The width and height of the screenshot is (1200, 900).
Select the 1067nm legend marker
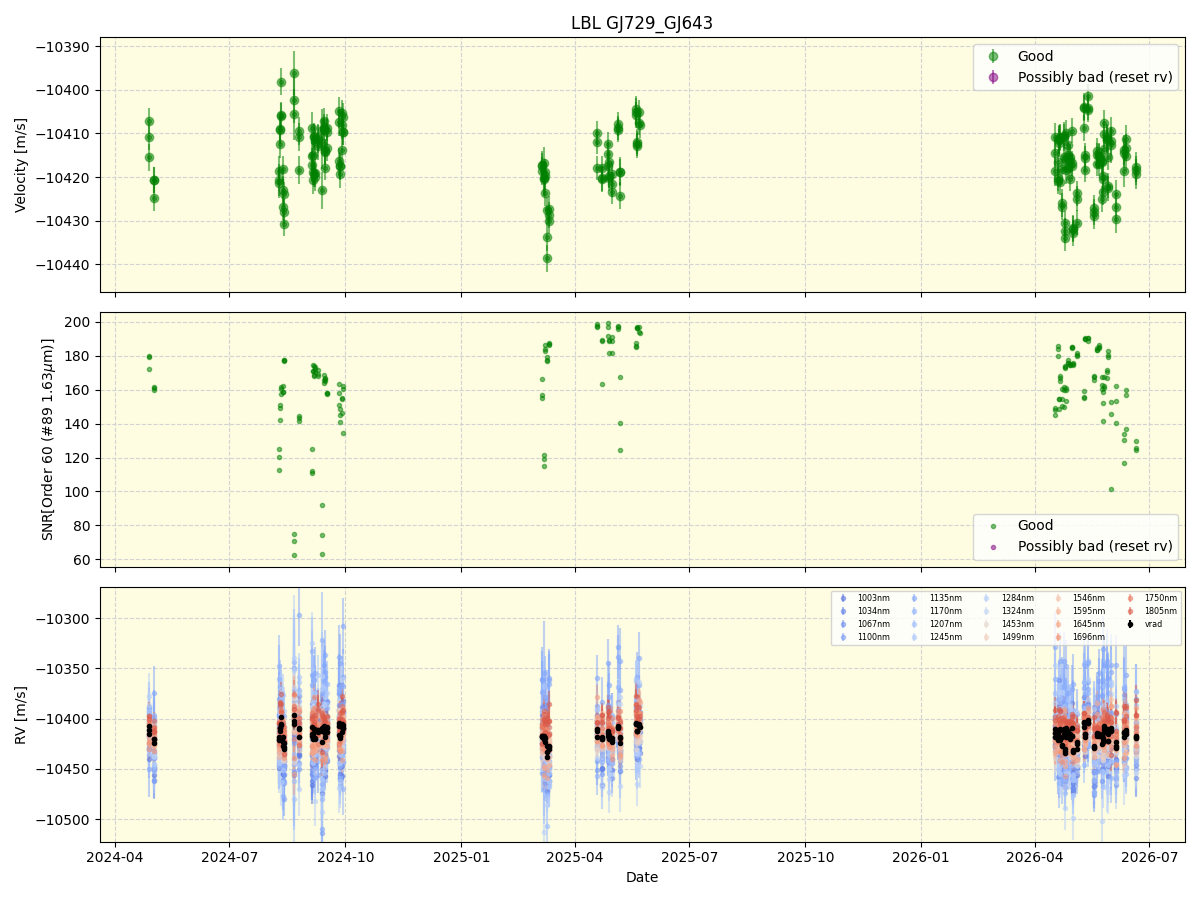tap(843, 624)
